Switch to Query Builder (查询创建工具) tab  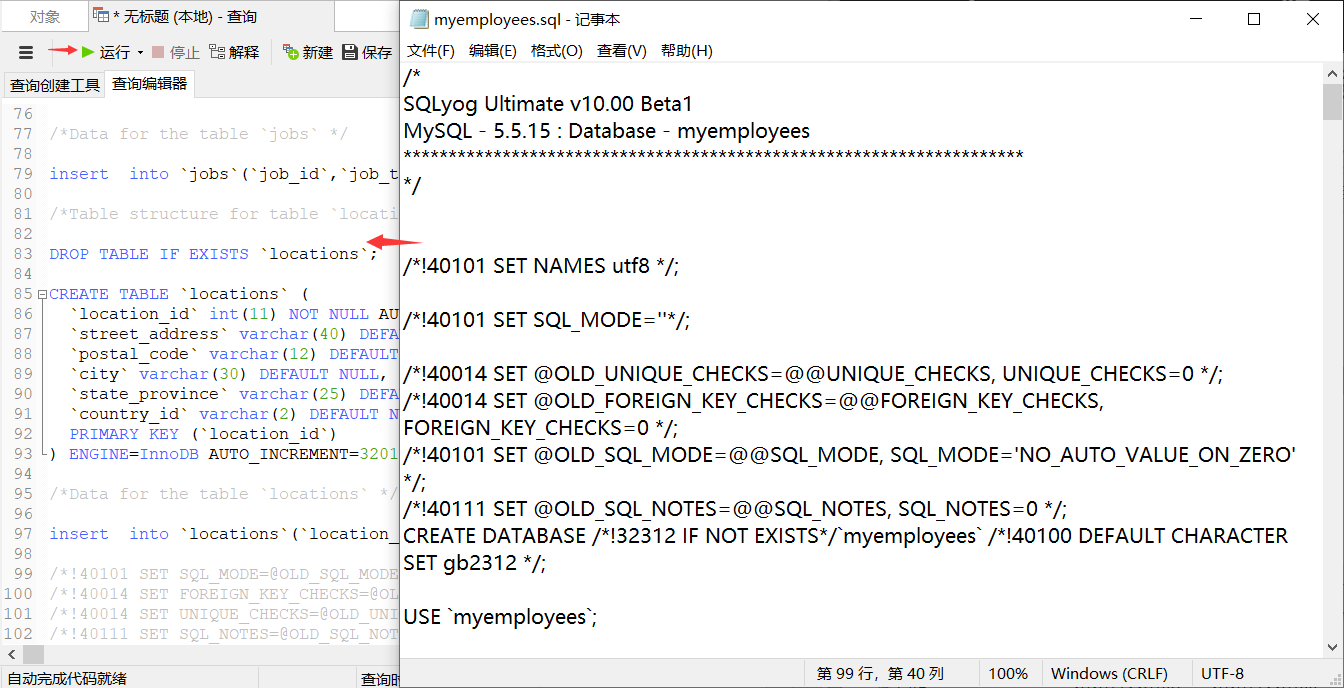(54, 85)
